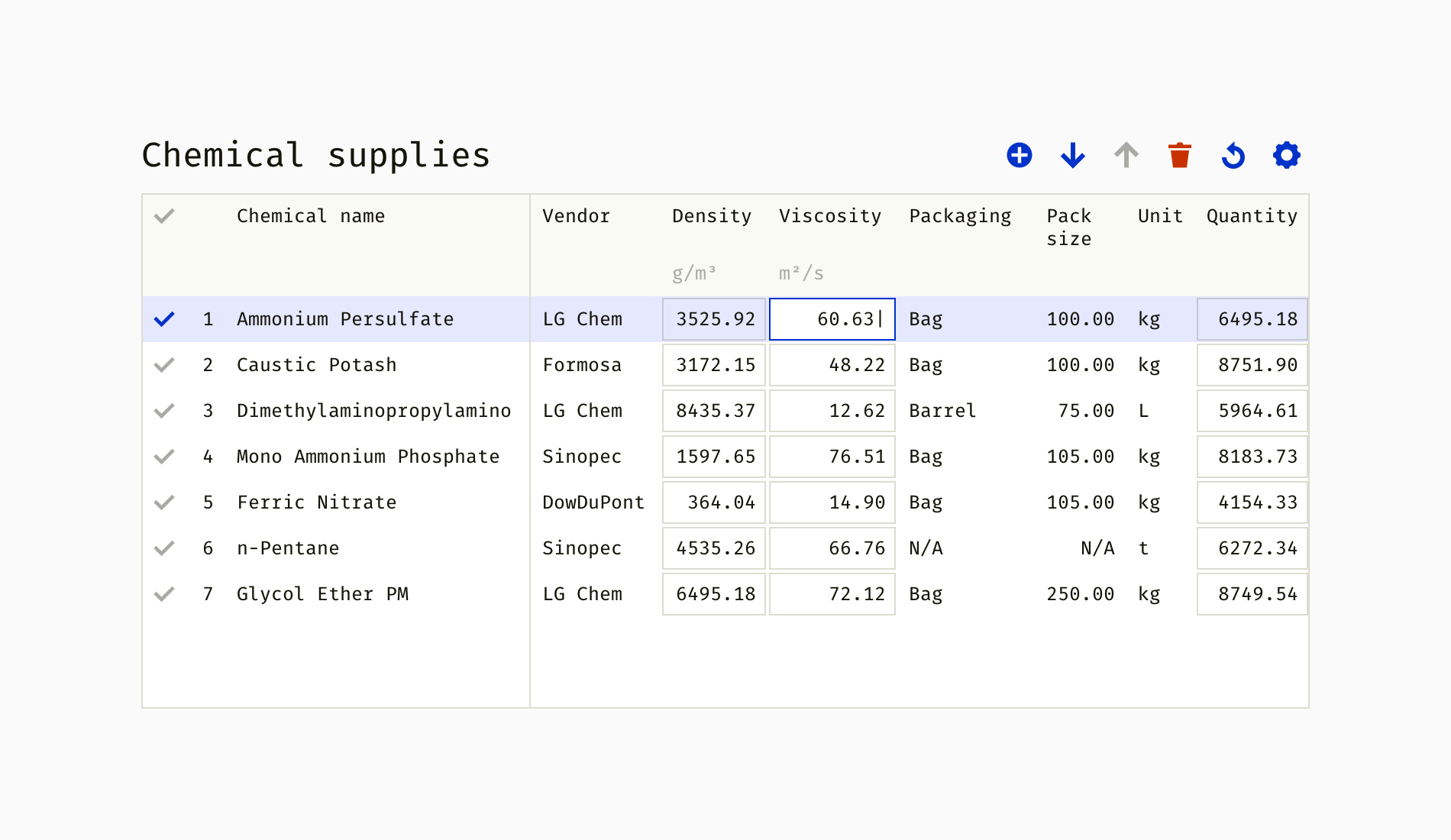
Task: Click the Quantity column header
Action: (1252, 216)
